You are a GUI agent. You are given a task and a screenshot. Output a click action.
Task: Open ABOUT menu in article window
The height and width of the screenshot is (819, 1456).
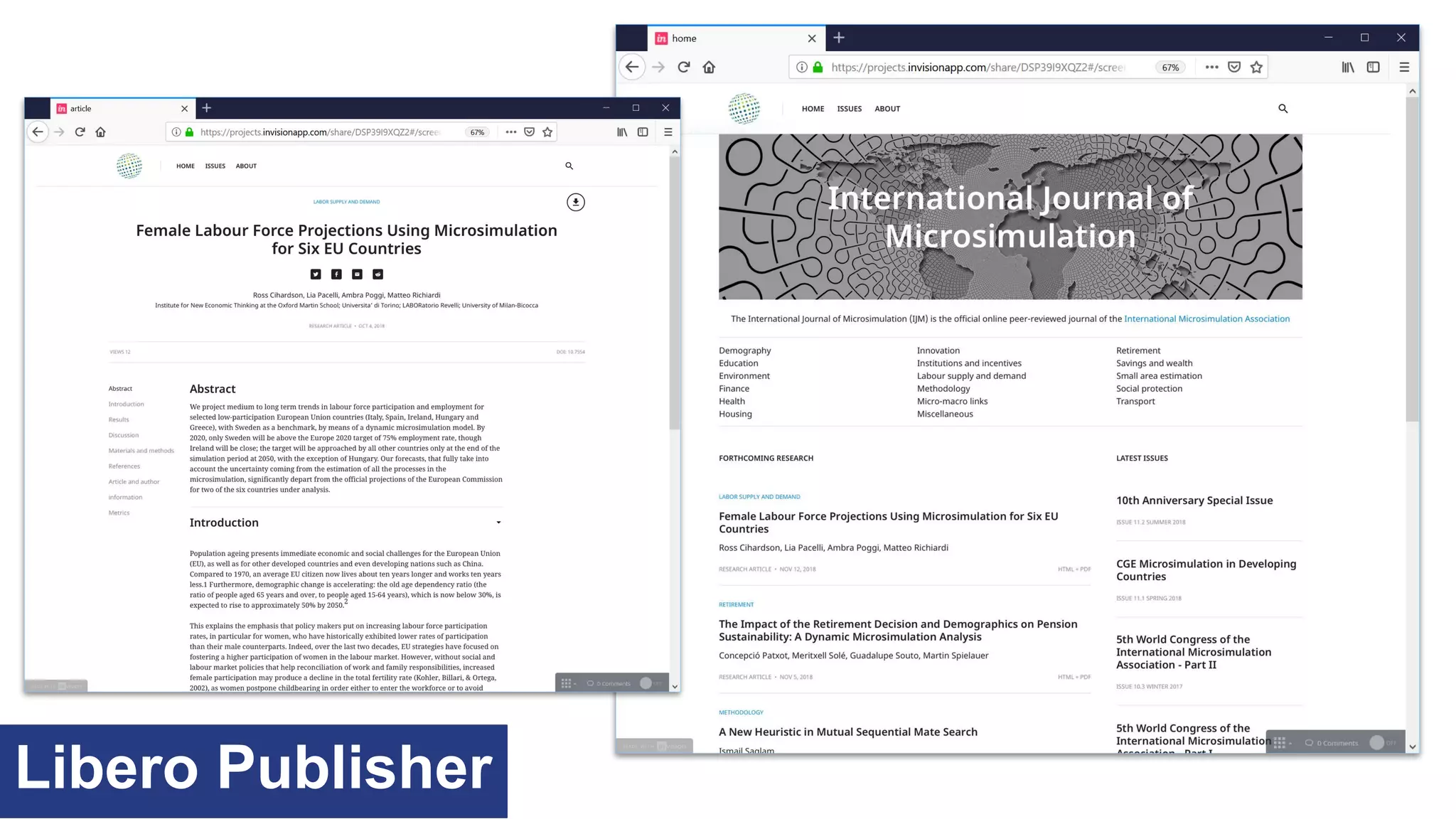[246, 166]
